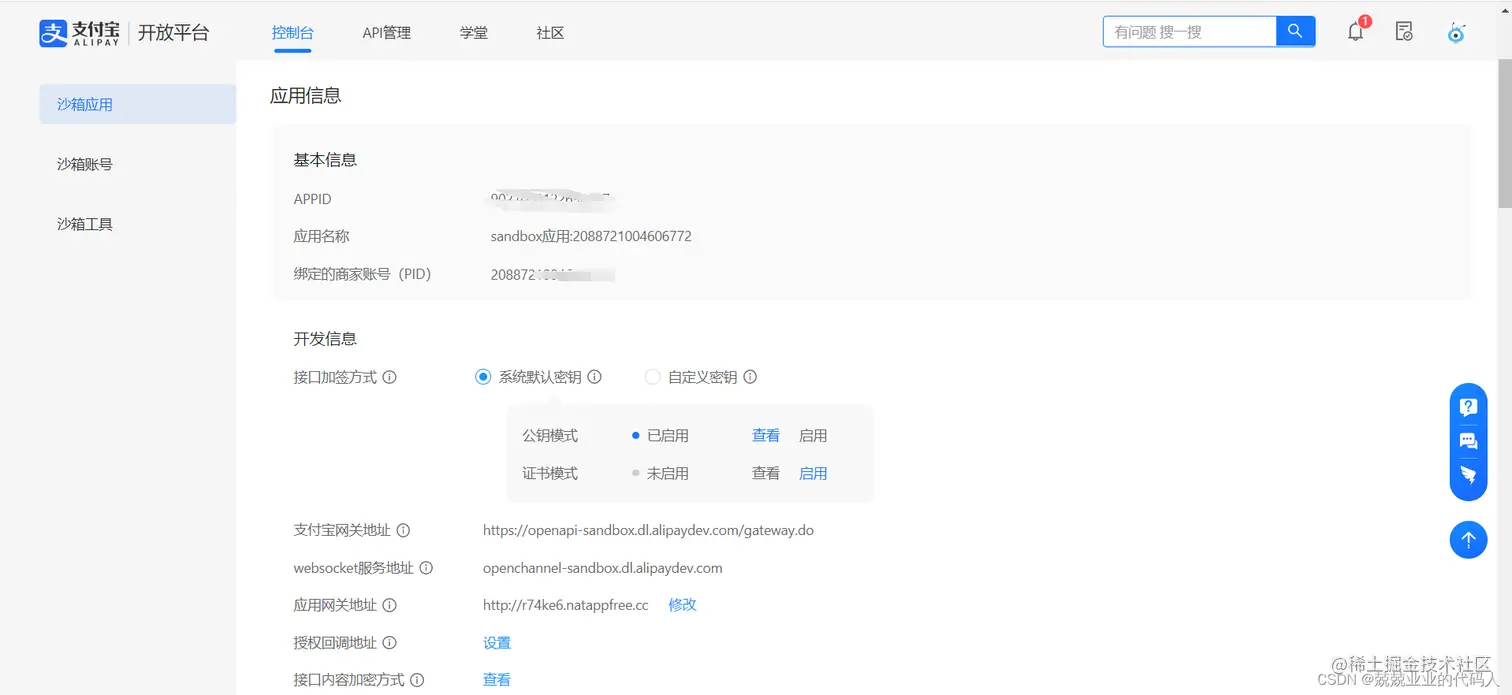Click the openchannel-sandbox.dl.alipaydev.com text

[603, 568]
